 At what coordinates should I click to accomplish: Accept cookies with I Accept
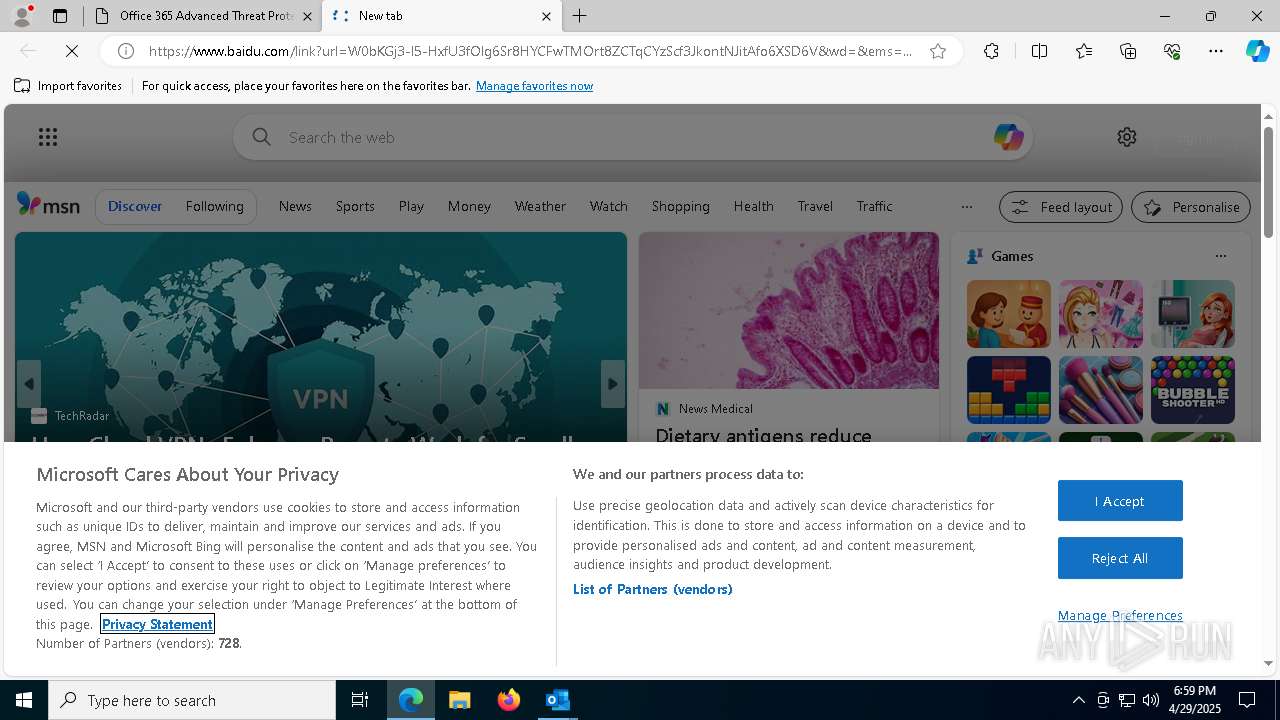pyautogui.click(x=1120, y=501)
